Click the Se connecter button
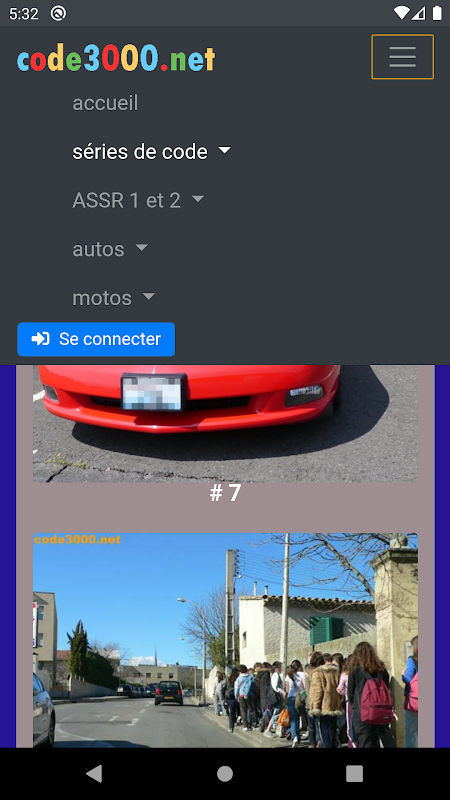This screenshot has width=450, height=800. point(96,339)
